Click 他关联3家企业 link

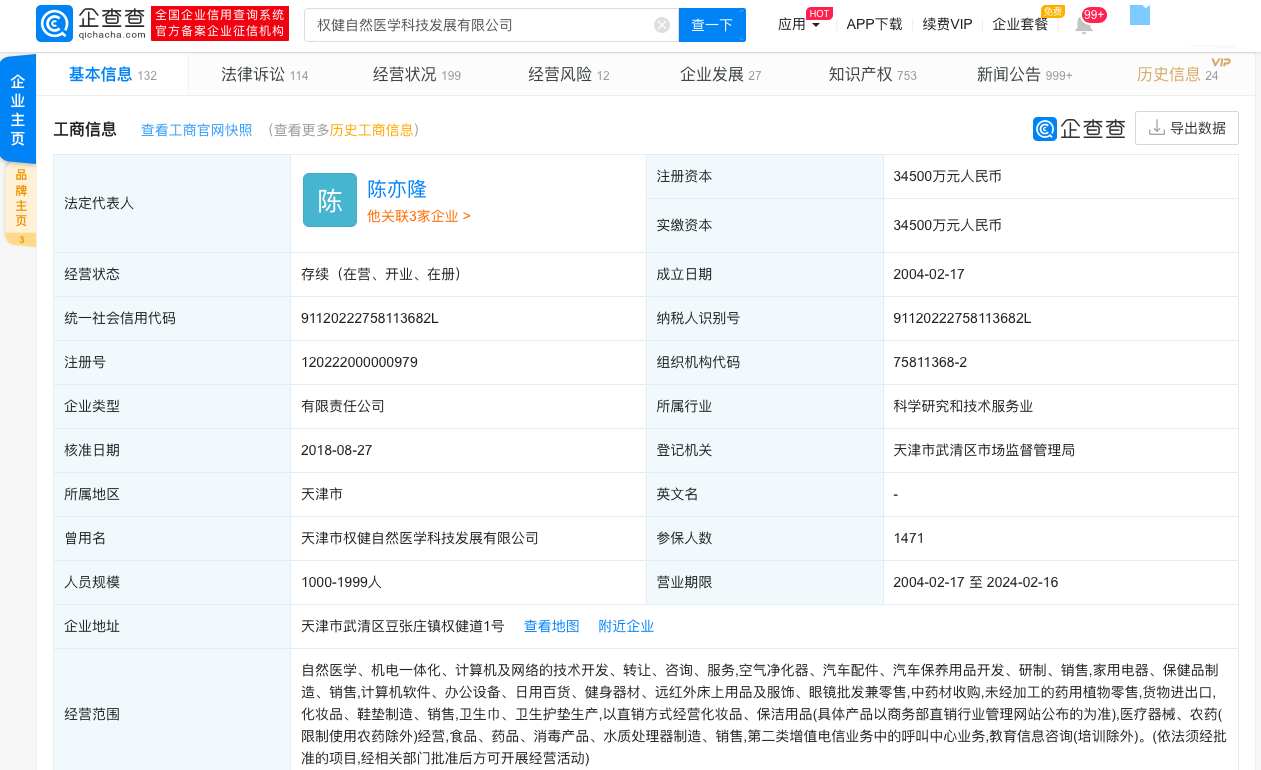click(418, 216)
